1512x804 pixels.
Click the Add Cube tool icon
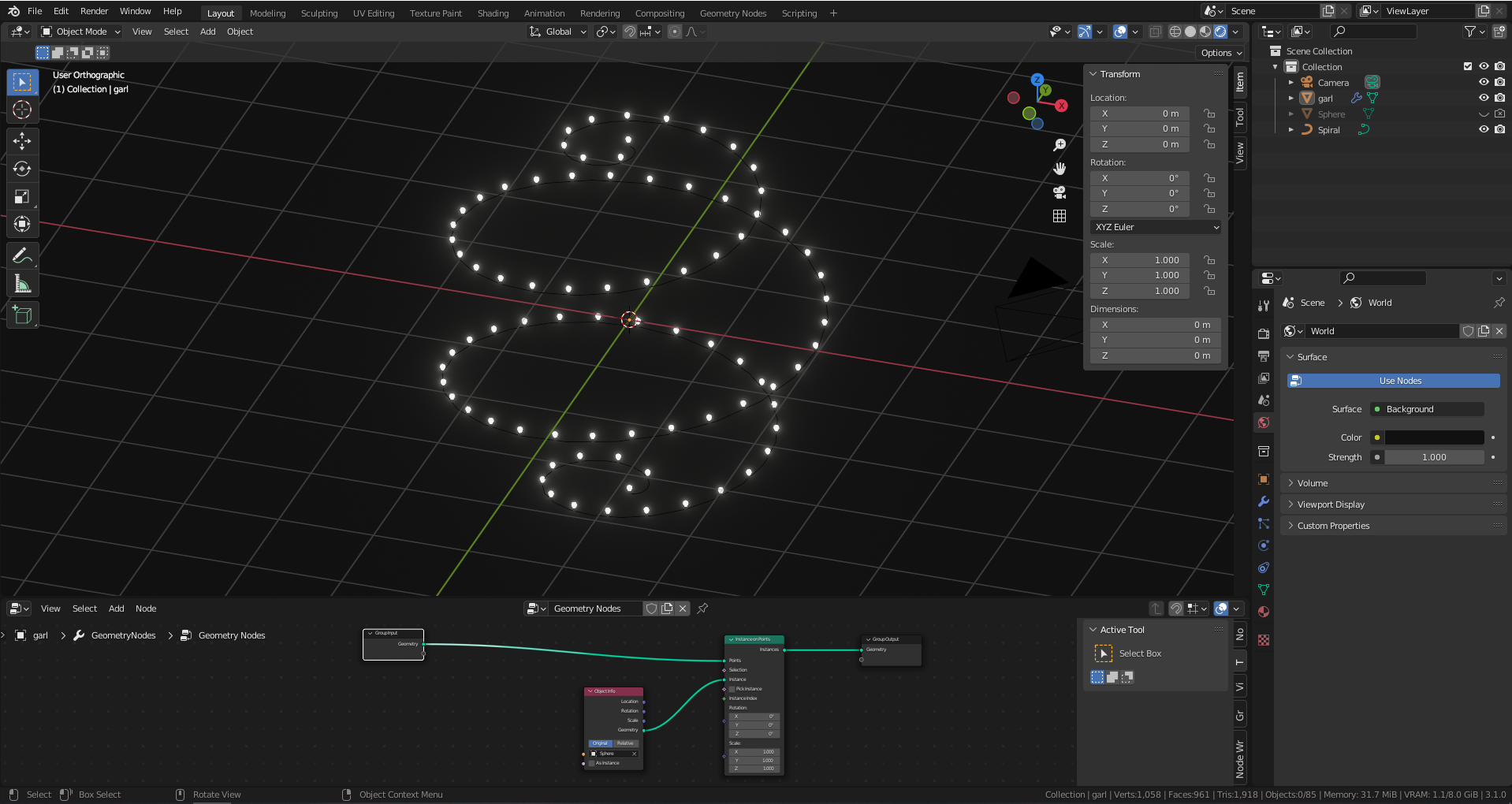pyautogui.click(x=22, y=315)
